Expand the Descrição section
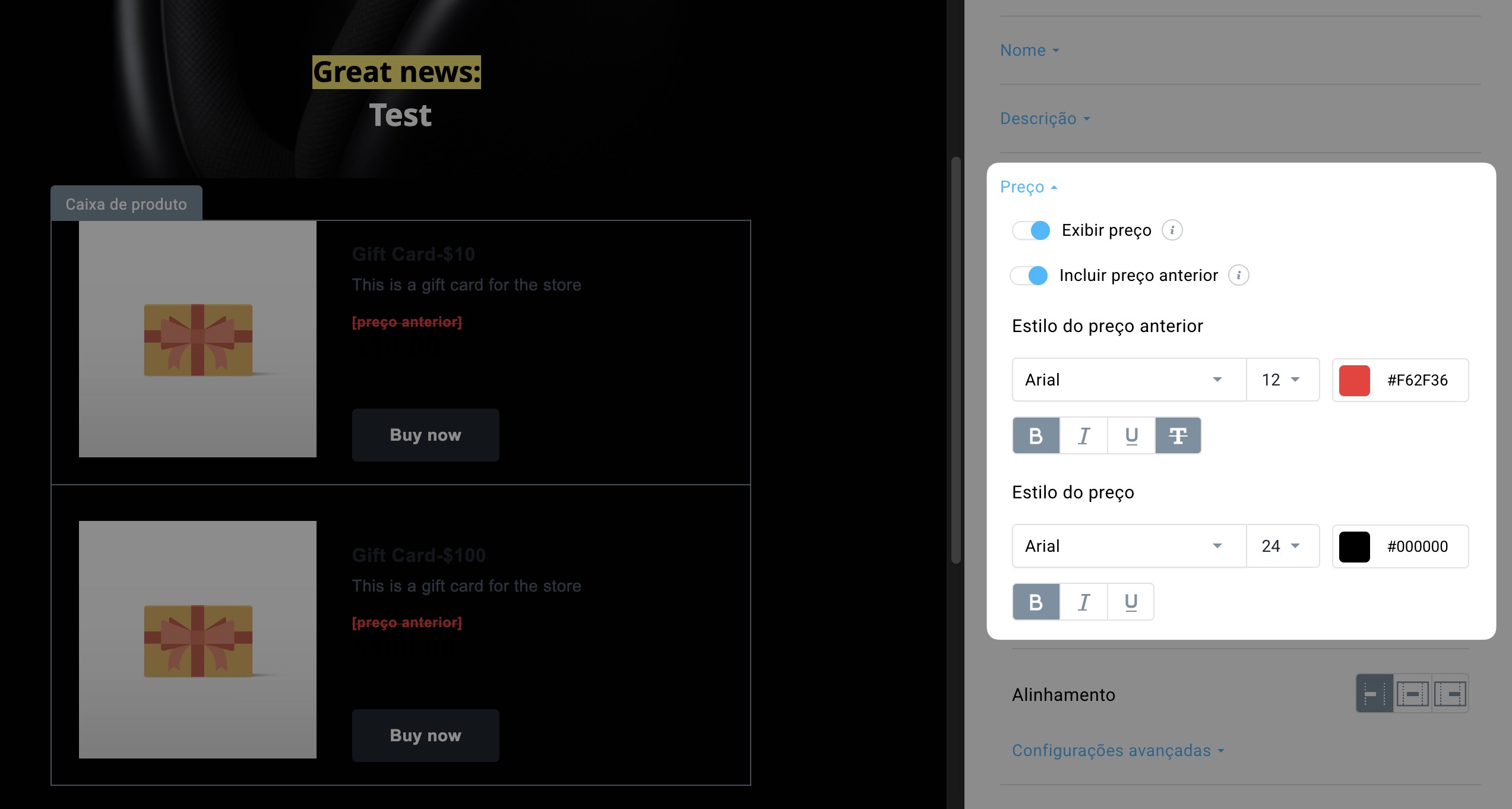The width and height of the screenshot is (1512, 809). 1045,119
